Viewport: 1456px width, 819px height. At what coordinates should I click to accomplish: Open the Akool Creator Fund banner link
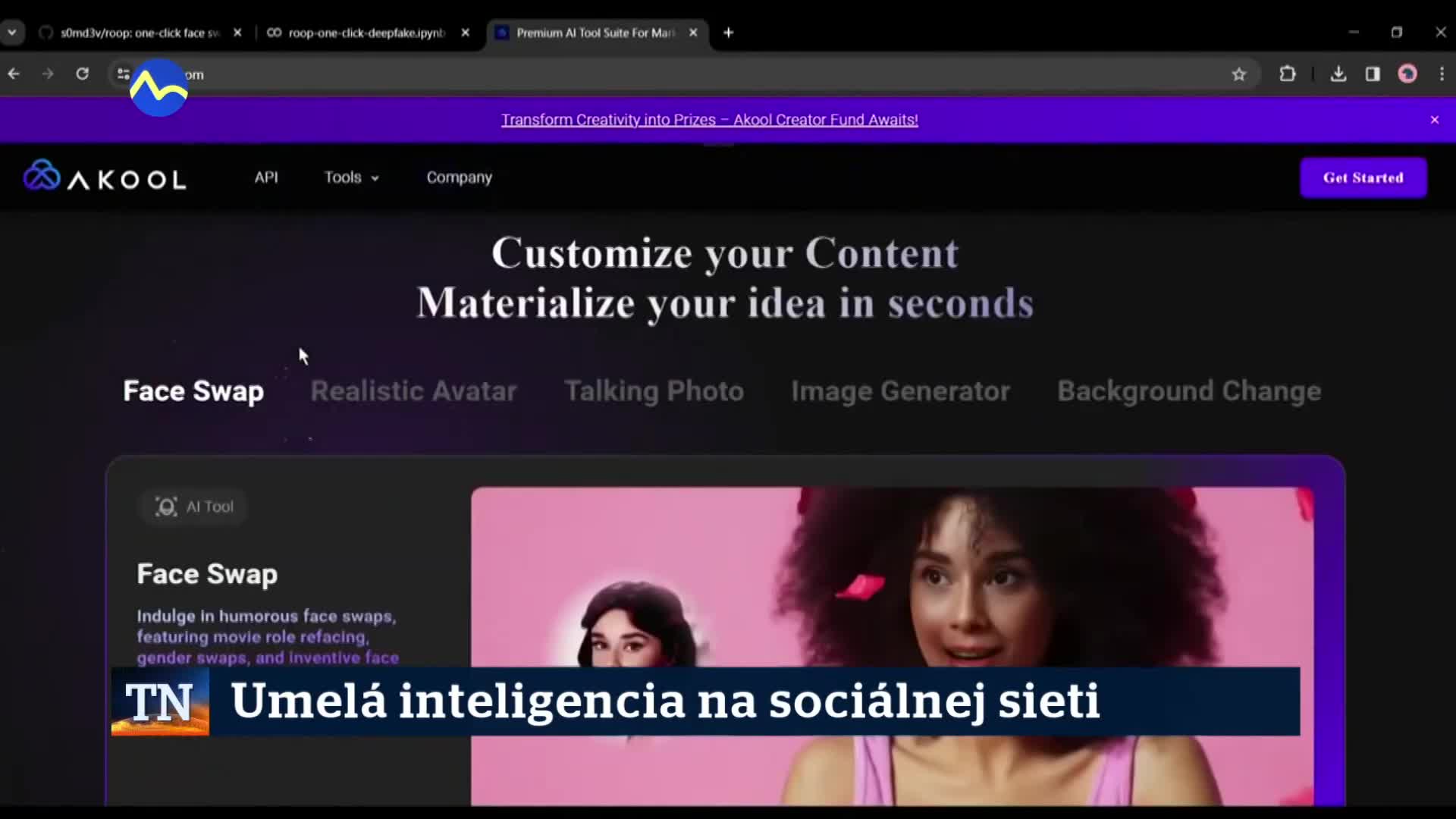coord(709,120)
